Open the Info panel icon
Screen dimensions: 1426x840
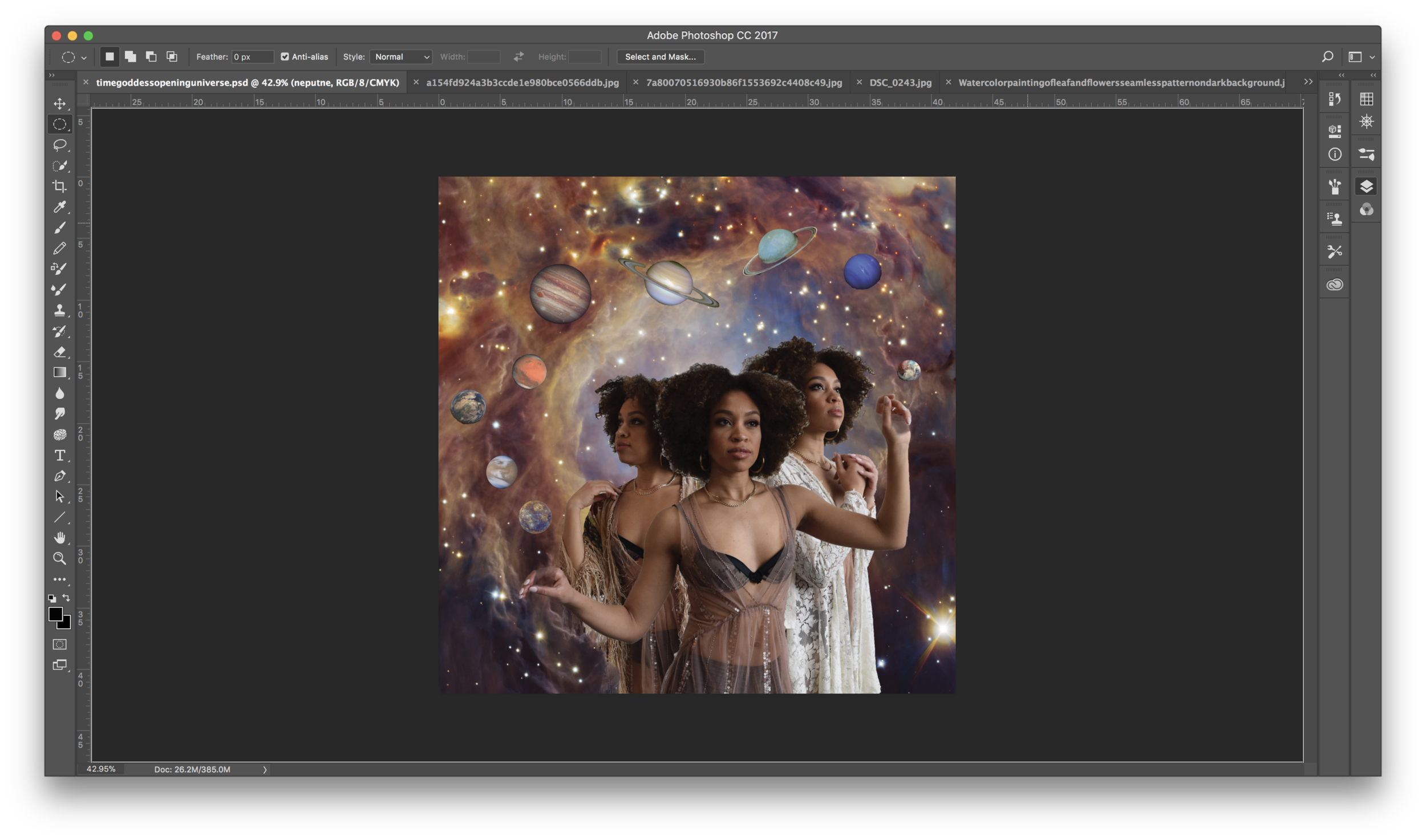[1334, 155]
